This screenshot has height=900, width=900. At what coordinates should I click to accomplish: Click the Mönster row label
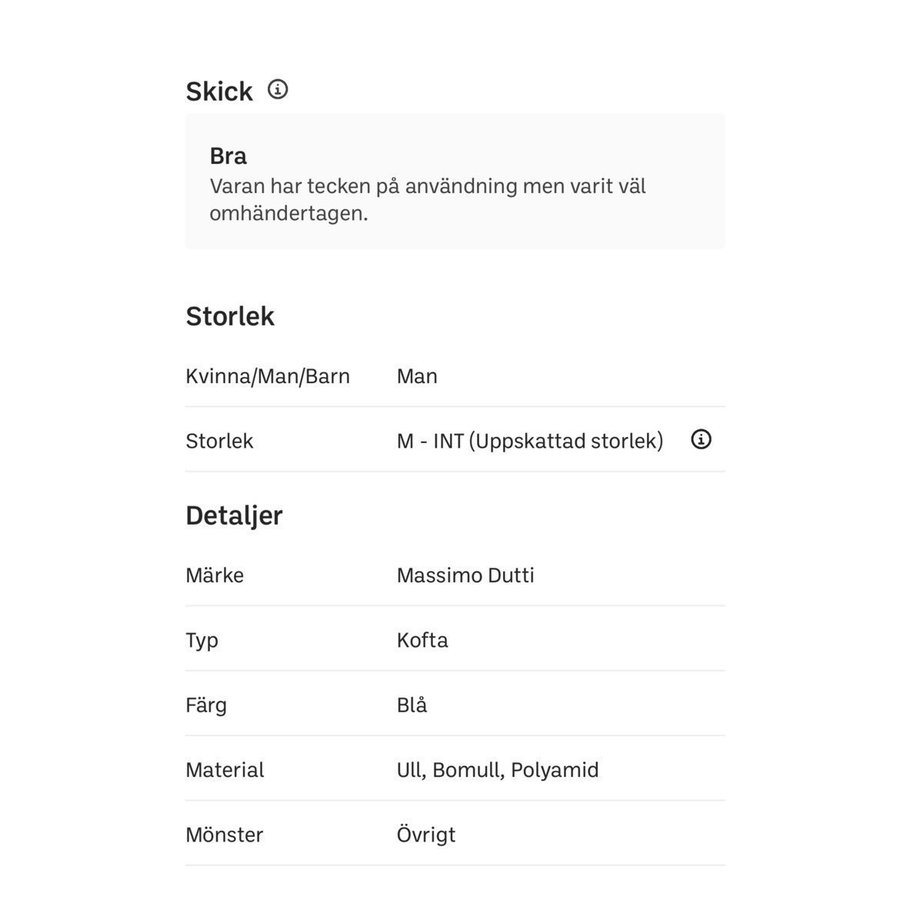click(x=224, y=835)
